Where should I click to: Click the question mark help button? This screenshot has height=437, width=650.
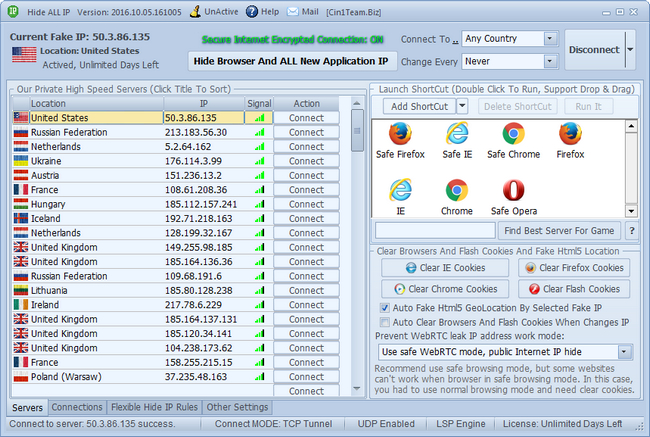tap(631, 231)
